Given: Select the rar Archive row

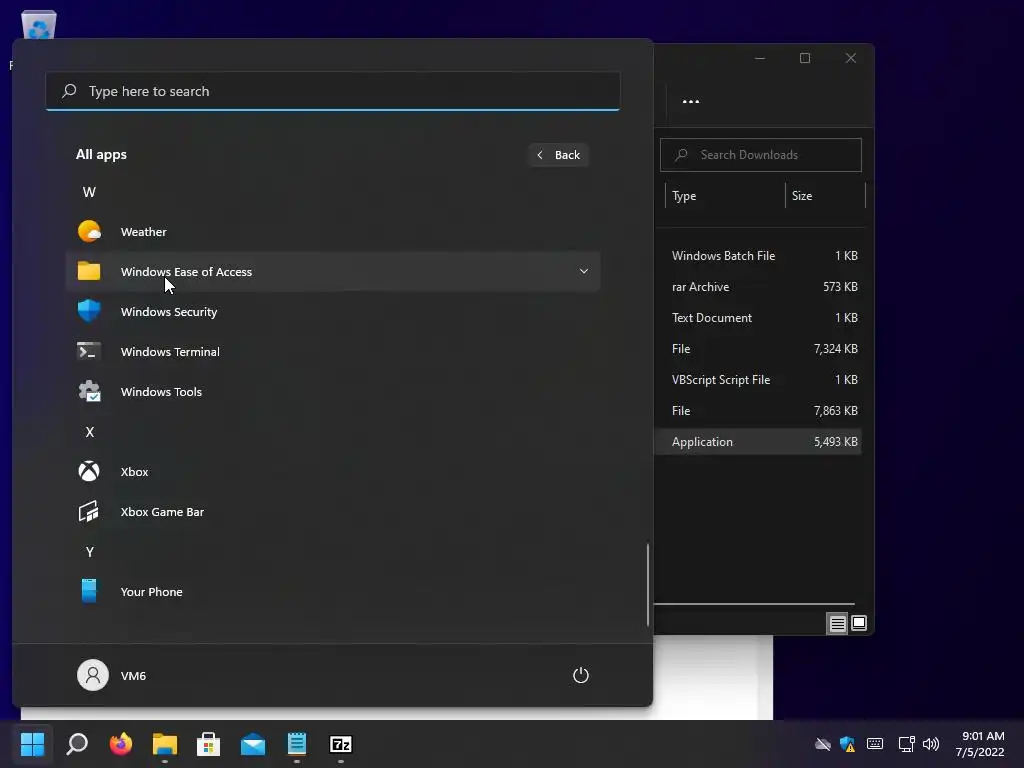Looking at the screenshot, I should point(758,287).
